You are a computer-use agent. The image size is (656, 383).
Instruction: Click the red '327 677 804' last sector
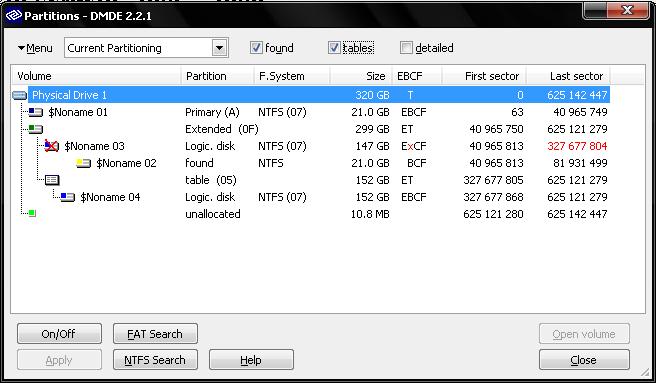coord(577,146)
